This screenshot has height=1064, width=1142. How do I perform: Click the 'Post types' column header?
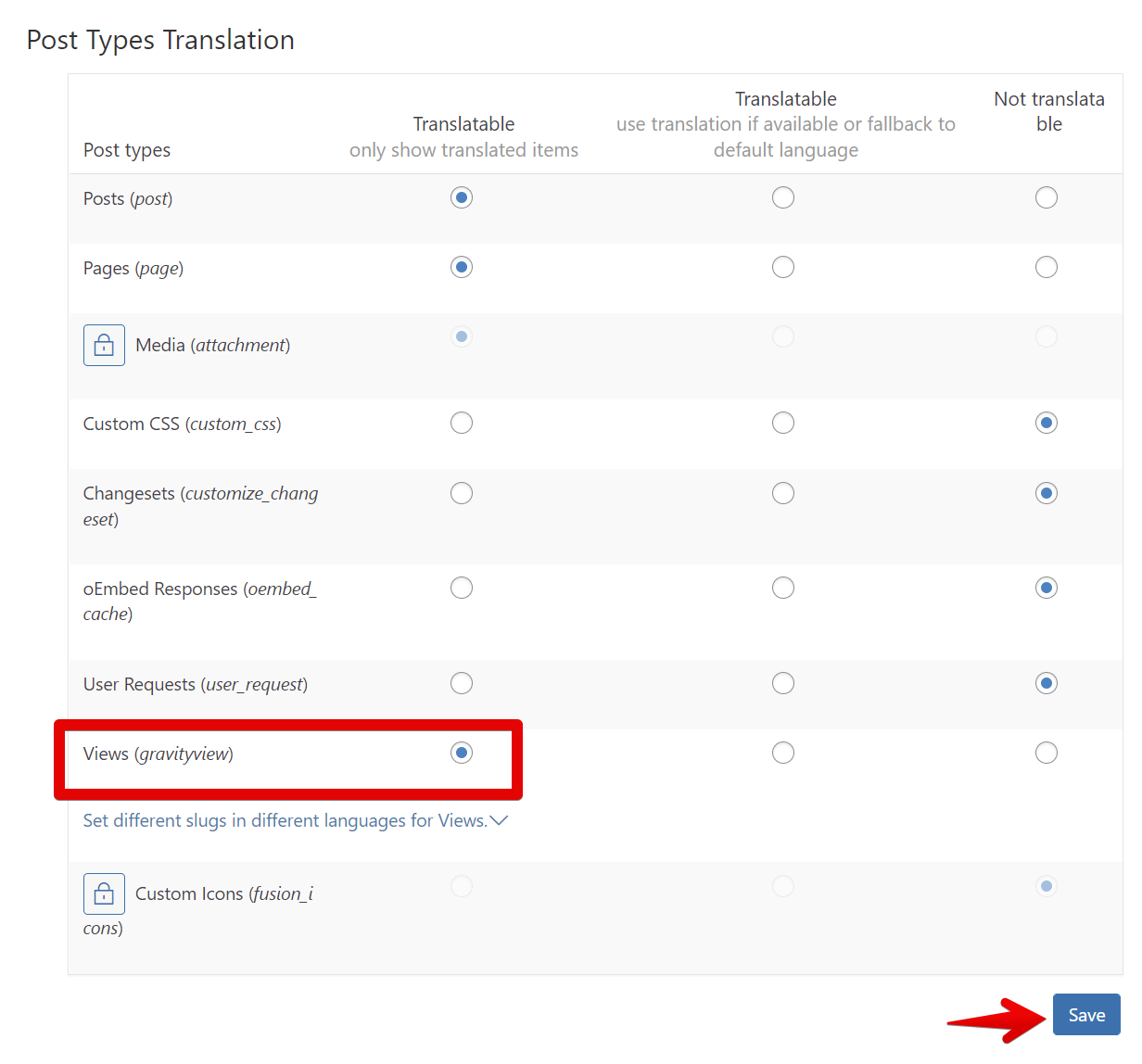[x=127, y=150]
